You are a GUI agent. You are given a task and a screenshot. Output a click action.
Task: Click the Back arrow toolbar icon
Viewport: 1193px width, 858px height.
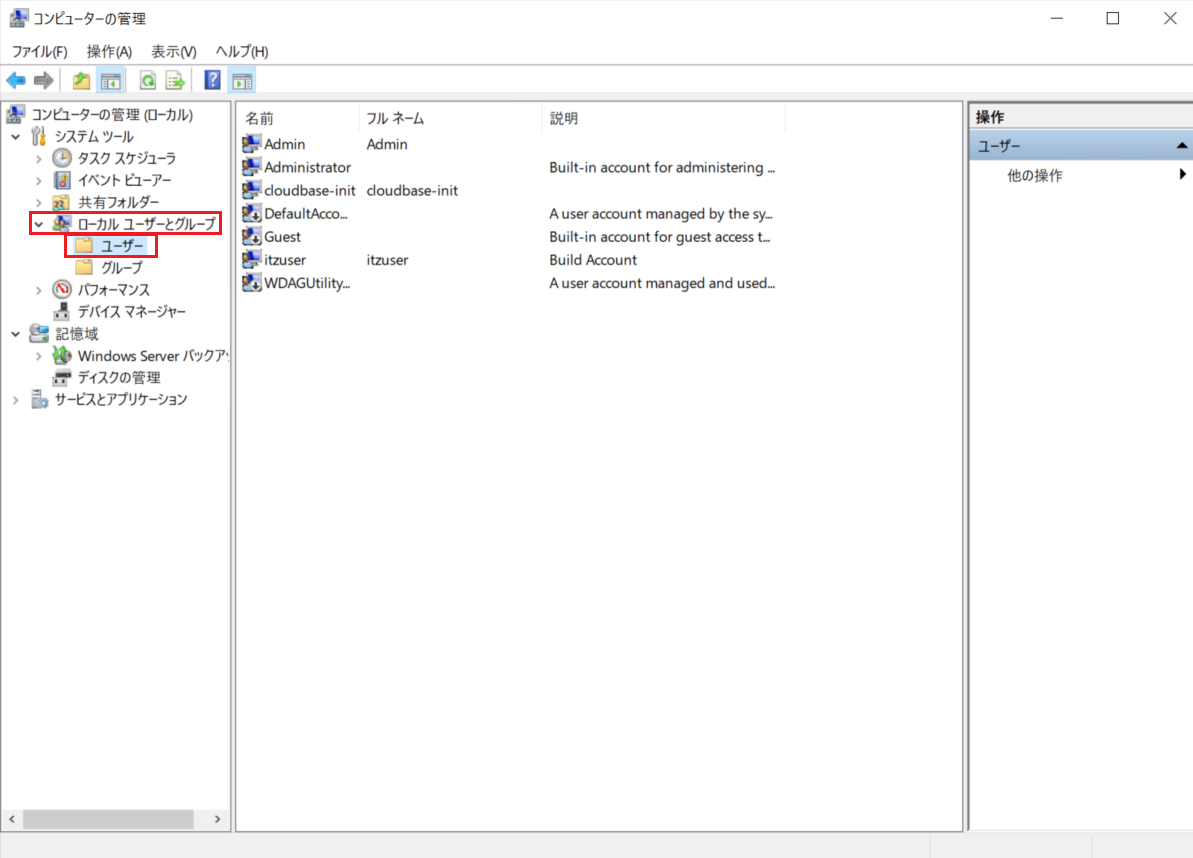(x=16, y=81)
